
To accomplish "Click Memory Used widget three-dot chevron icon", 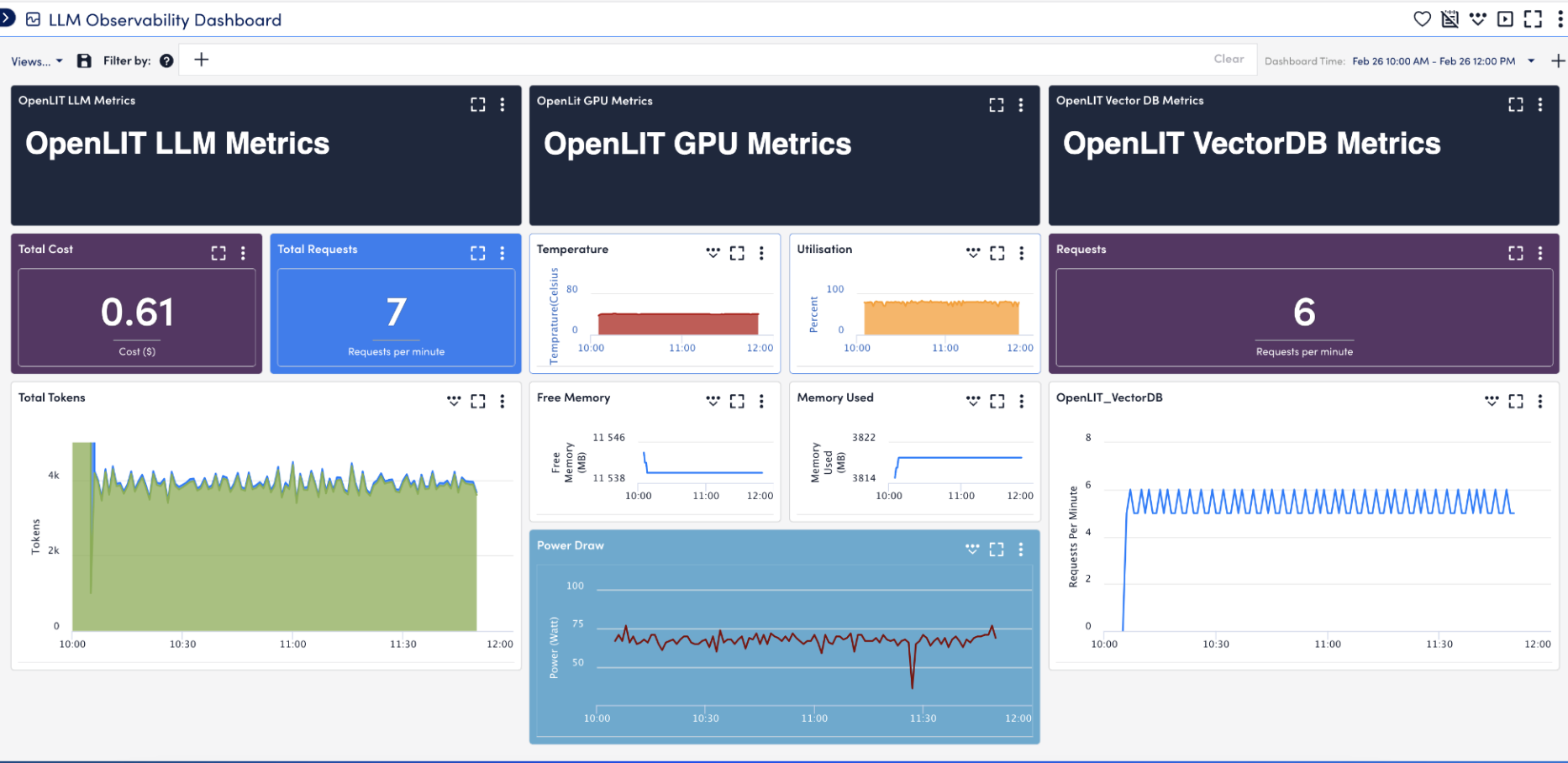I will (972, 401).
